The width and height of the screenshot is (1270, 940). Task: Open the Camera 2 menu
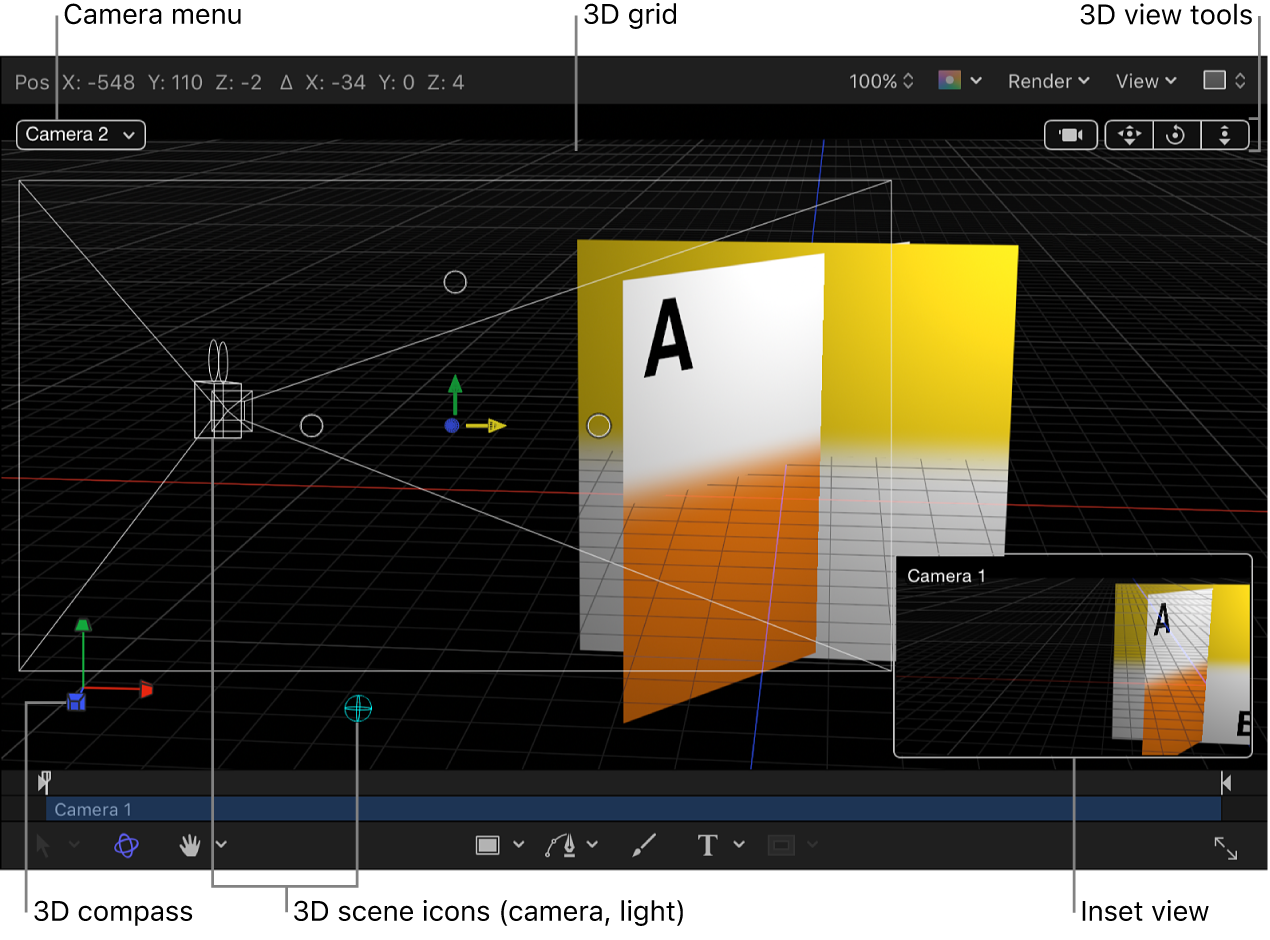pos(80,134)
